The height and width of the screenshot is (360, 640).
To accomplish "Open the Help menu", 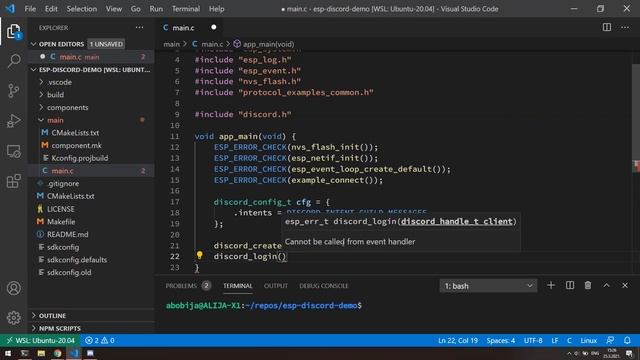I will click(x=216, y=9).
